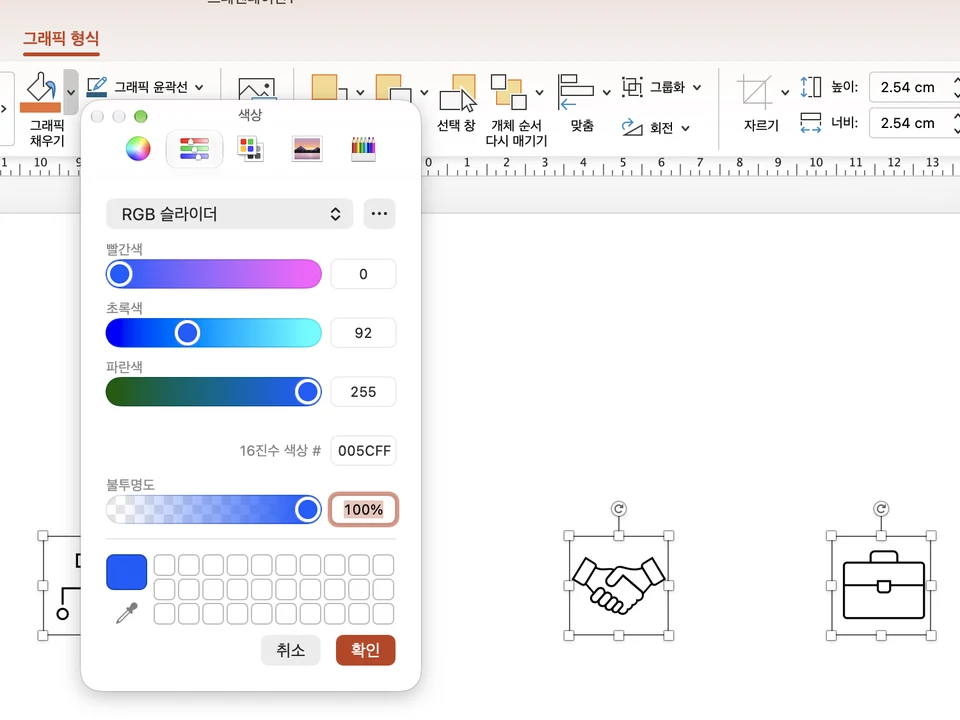Screen dimensions: 960x720
Task: Open the RGB 슬라이더 mode dropdown
Action: 230,214
